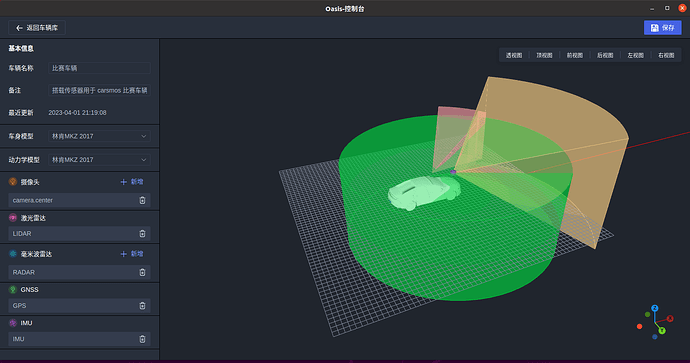
Task: Delete the camera.center sensor with trash icon
Action: click(x=142, y=200)
